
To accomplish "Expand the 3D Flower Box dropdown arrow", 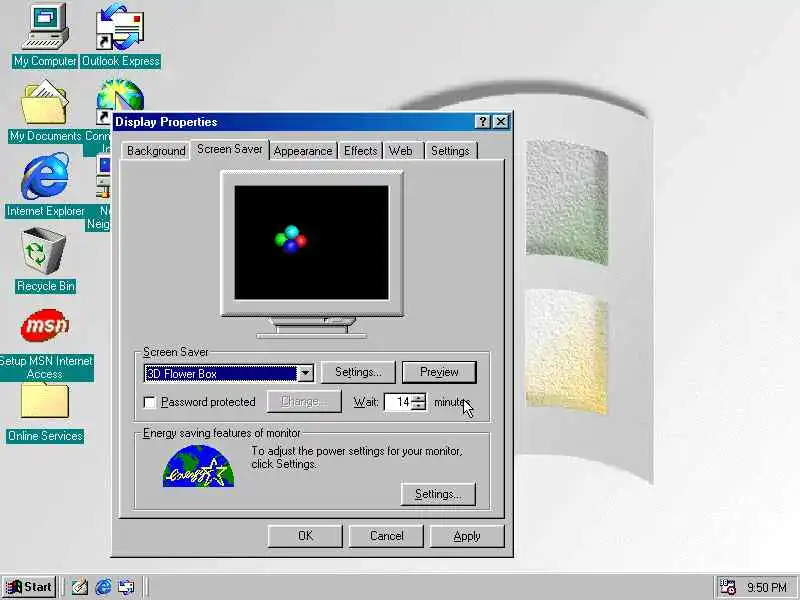I will tap(305, 373).
